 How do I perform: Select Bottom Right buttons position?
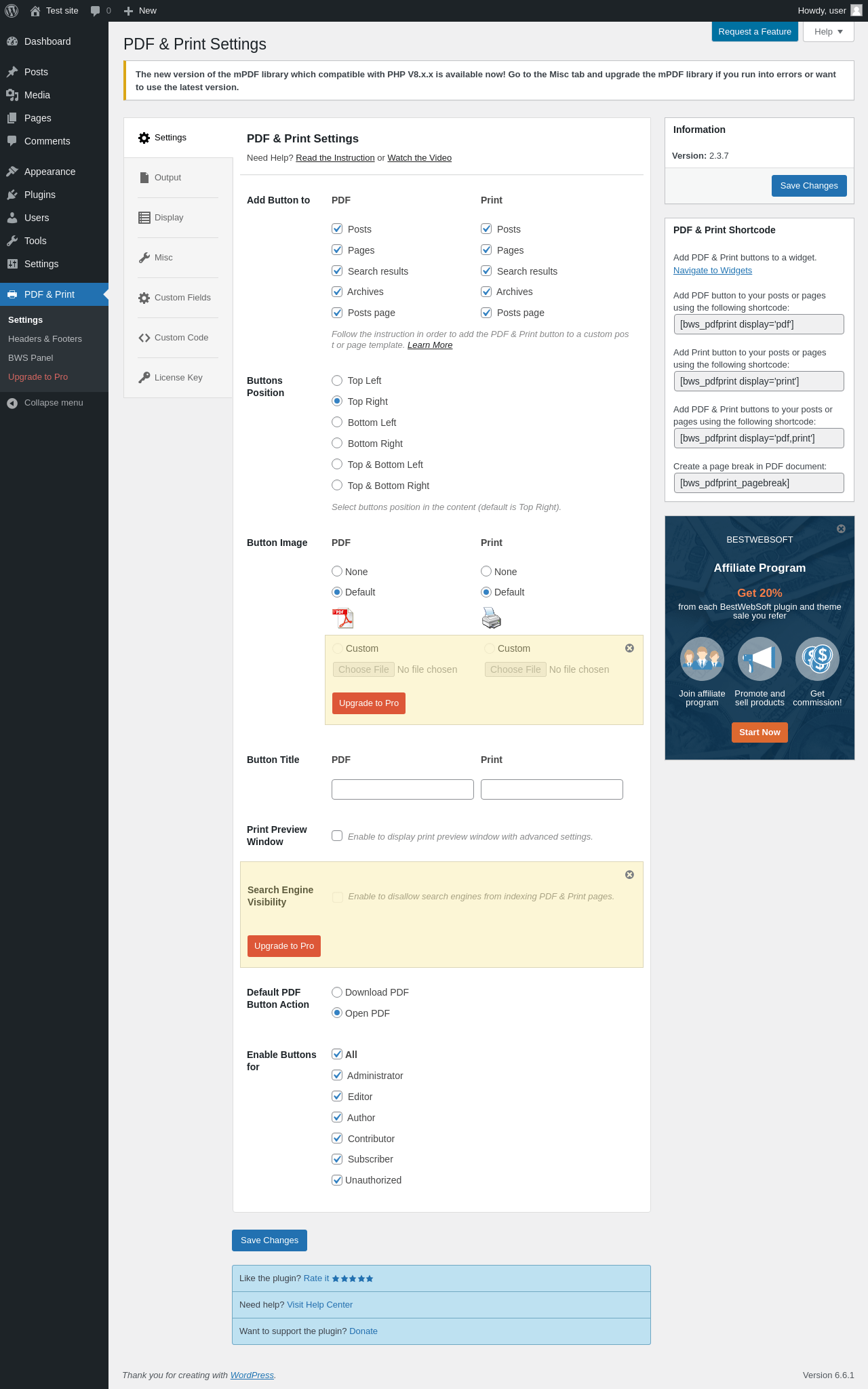pyautogui.click(x=337, y=444)
